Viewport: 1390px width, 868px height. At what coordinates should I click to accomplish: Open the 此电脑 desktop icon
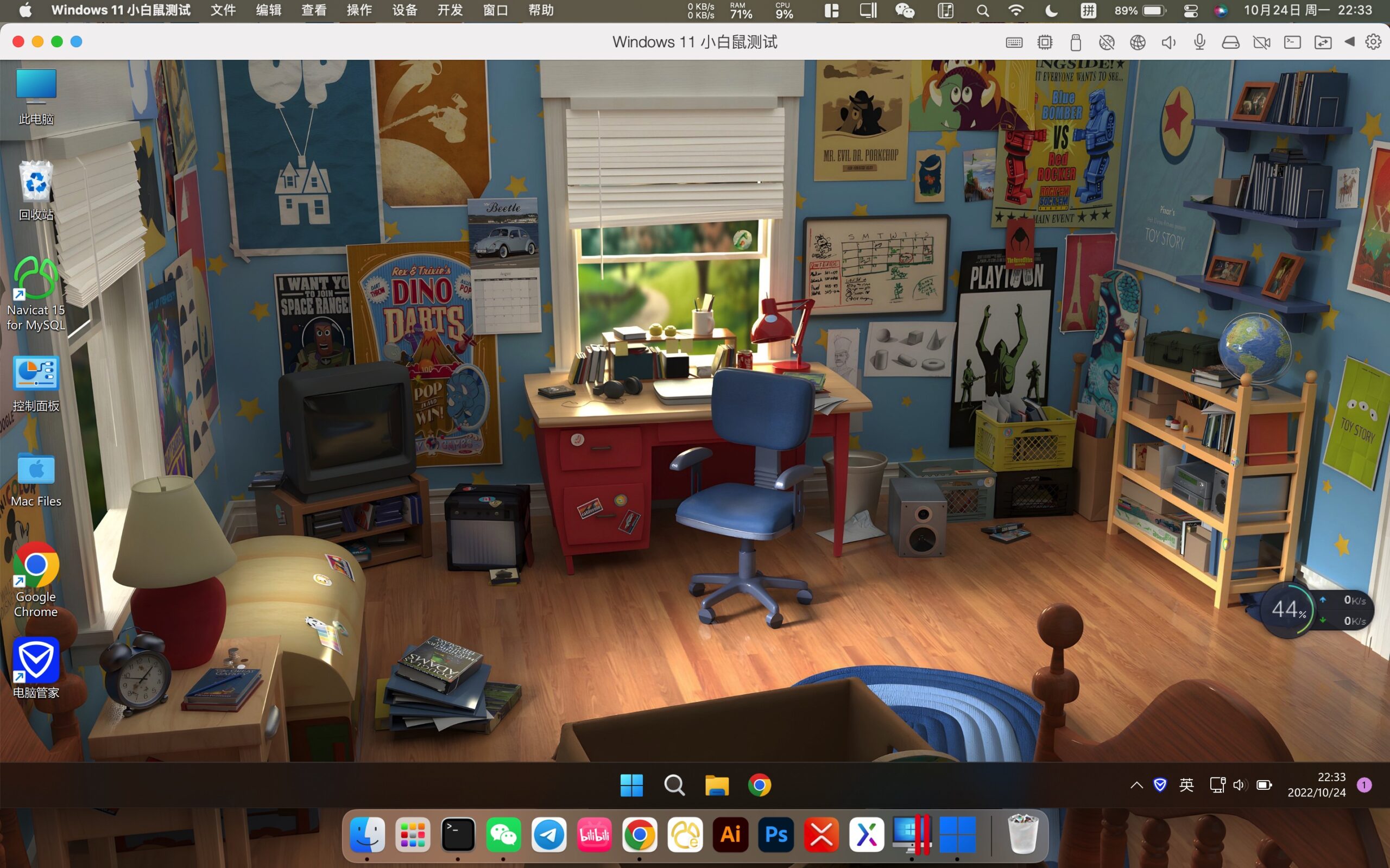click(36, 97)
